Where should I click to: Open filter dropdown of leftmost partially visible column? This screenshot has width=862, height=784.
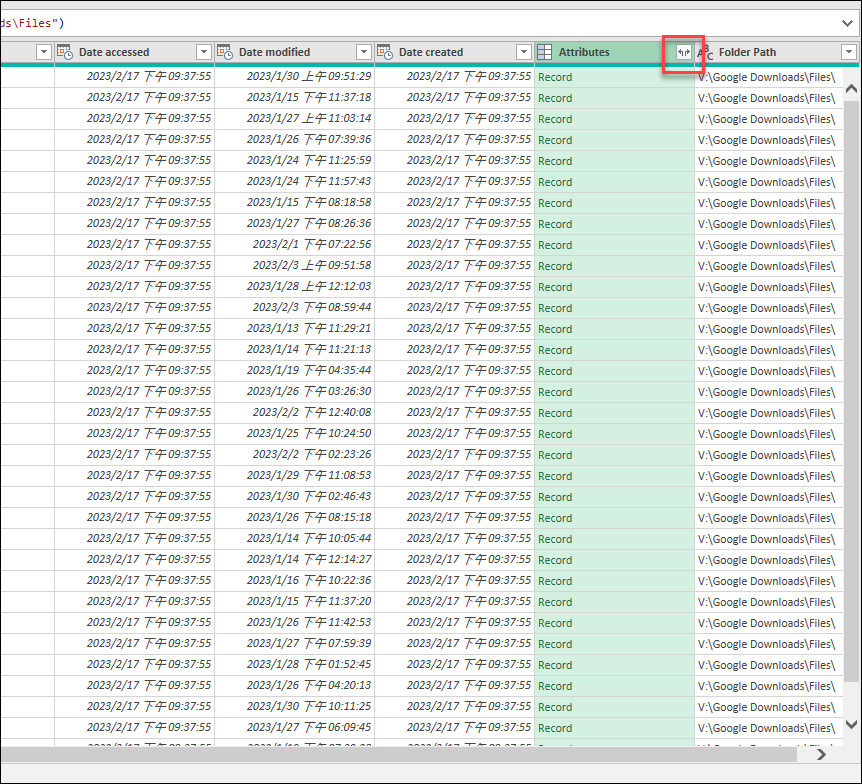(44, 52)
